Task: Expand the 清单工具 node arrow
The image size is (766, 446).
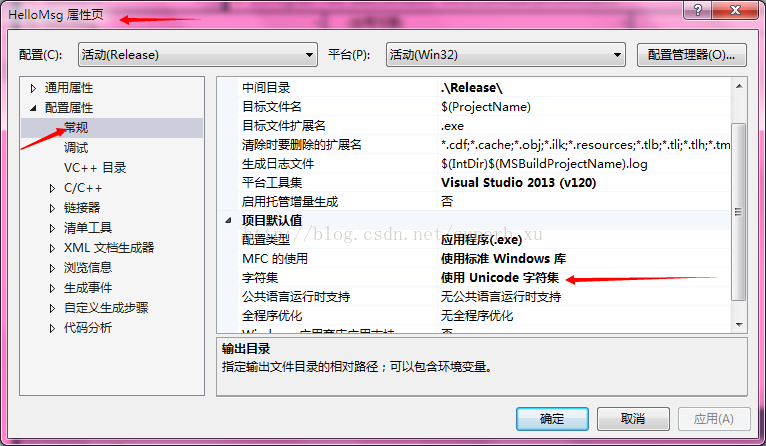Action: (x=52, y=228)
